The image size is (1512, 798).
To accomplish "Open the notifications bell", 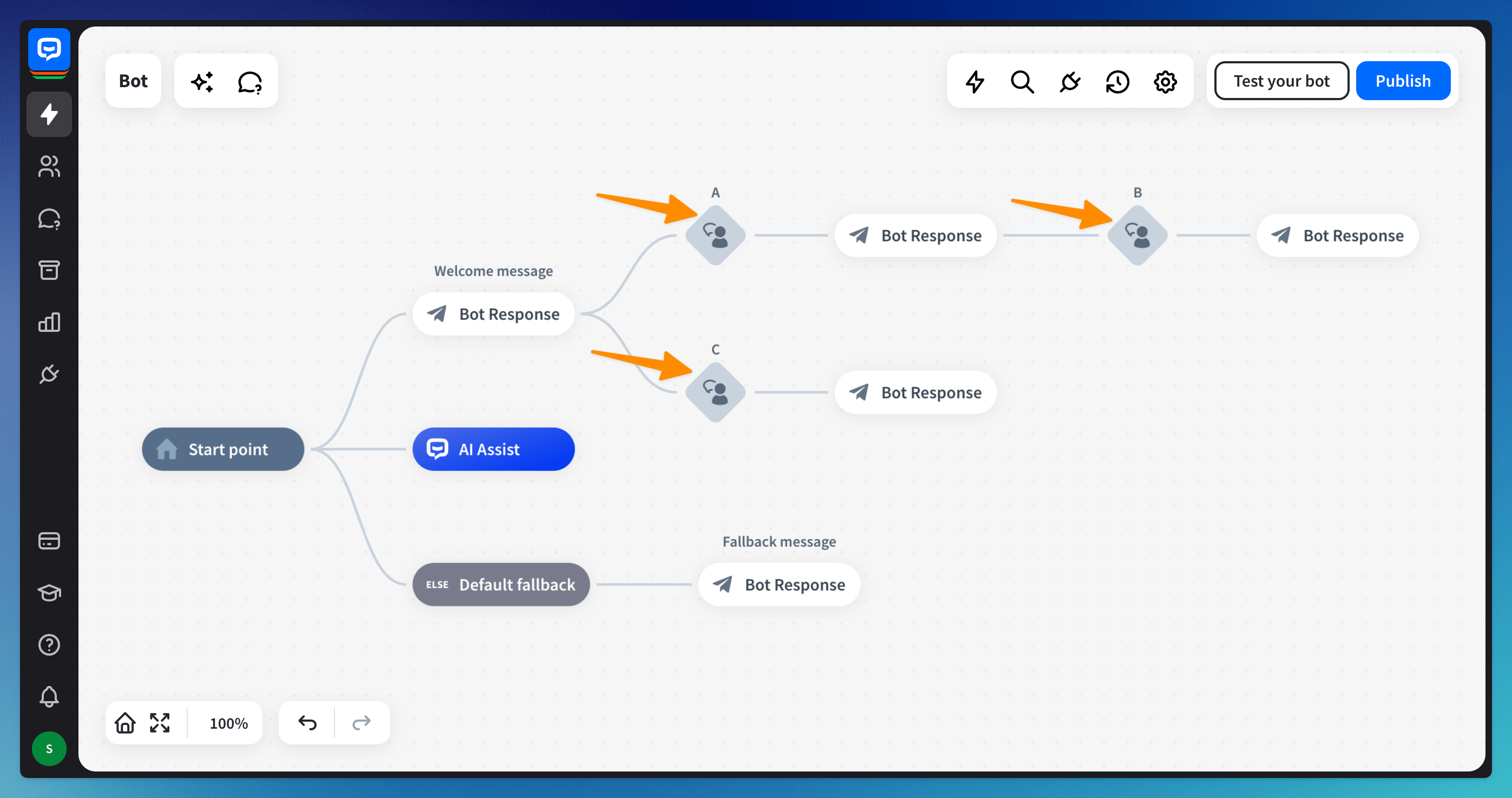I will 49,696.
